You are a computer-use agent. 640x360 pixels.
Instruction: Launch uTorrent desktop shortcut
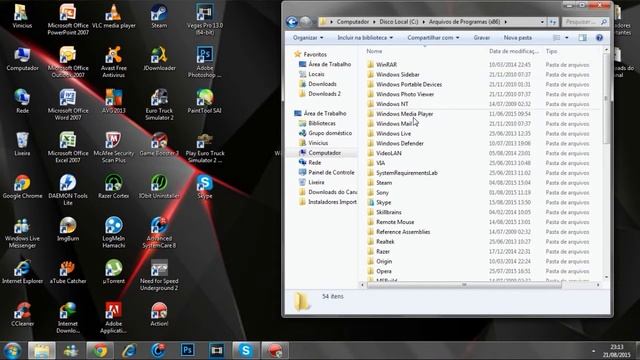(x=113, y=272)
